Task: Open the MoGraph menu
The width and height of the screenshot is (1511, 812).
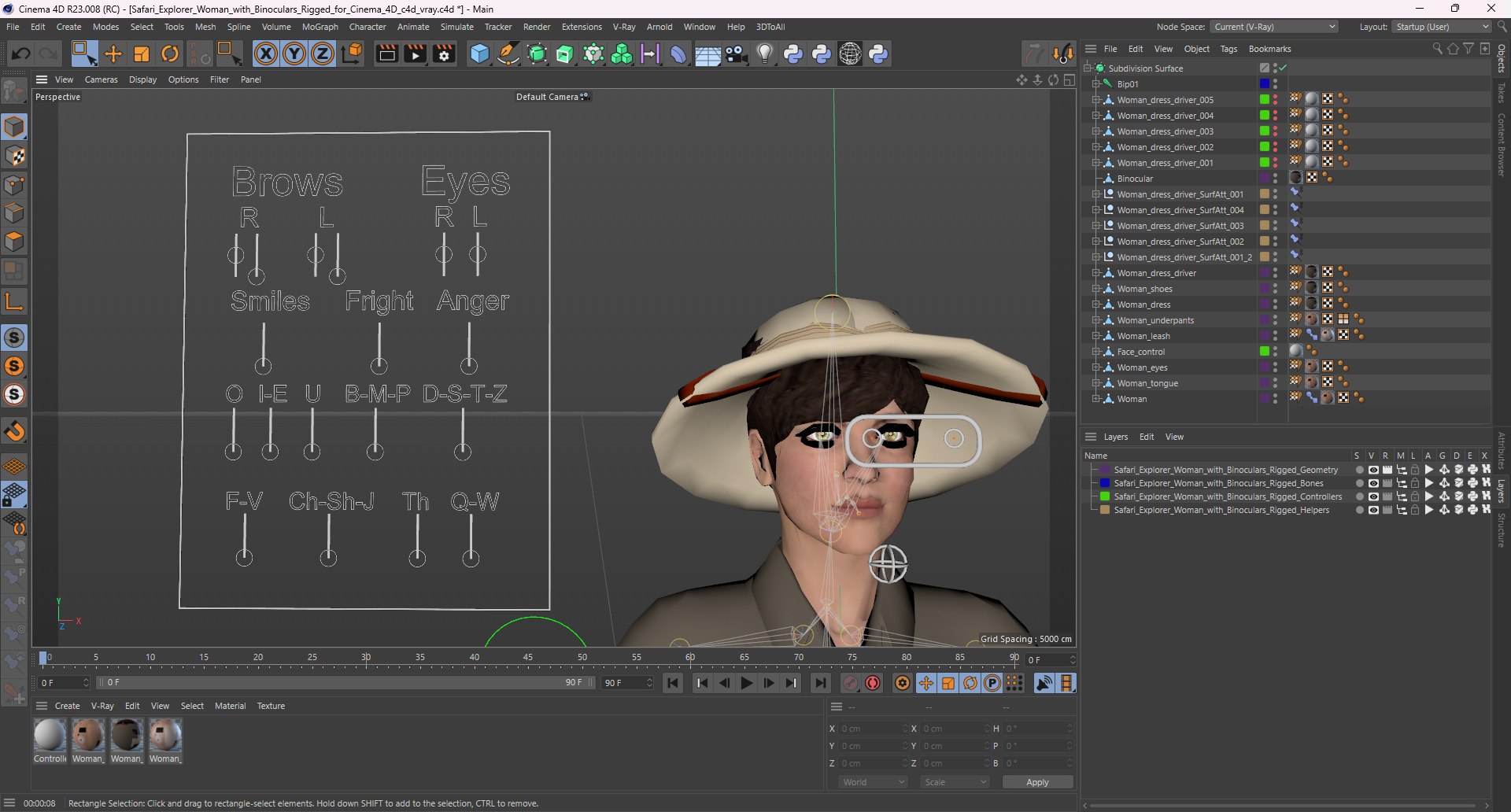Action: click(x=320, y=27)
